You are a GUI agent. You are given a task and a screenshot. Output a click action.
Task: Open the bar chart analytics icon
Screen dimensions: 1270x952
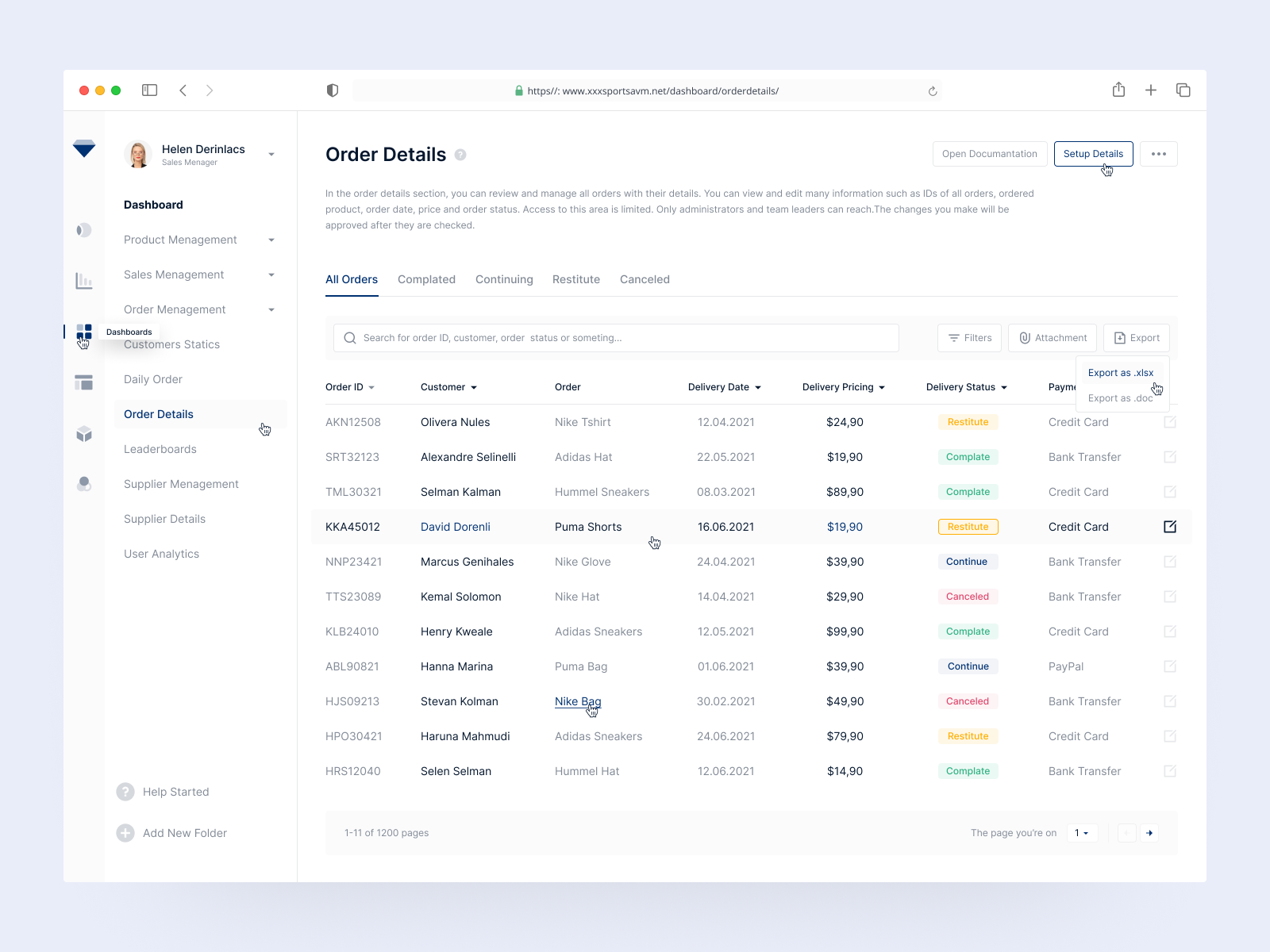[83, 281]
